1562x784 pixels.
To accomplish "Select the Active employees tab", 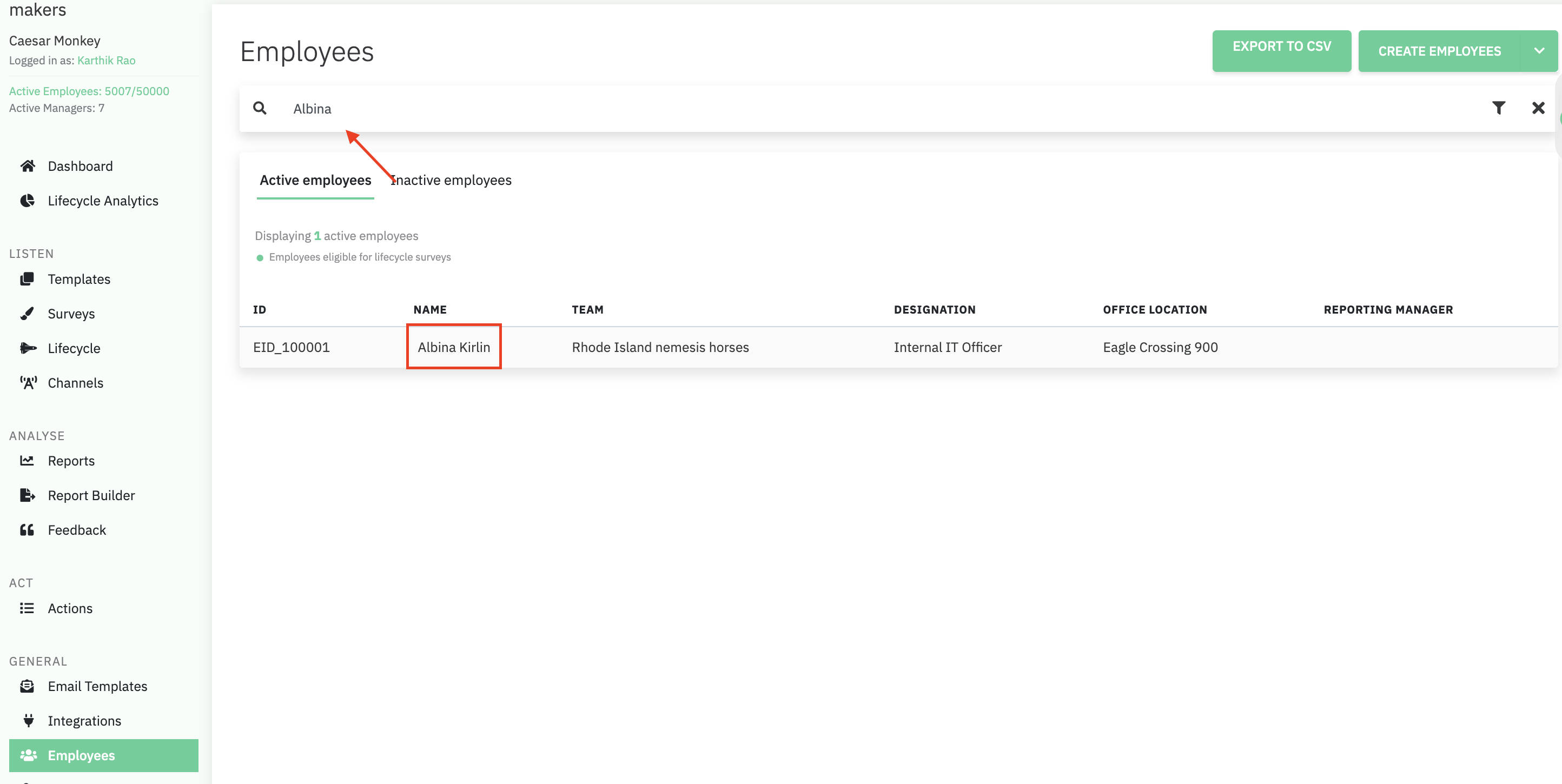I will click(315, 180).
